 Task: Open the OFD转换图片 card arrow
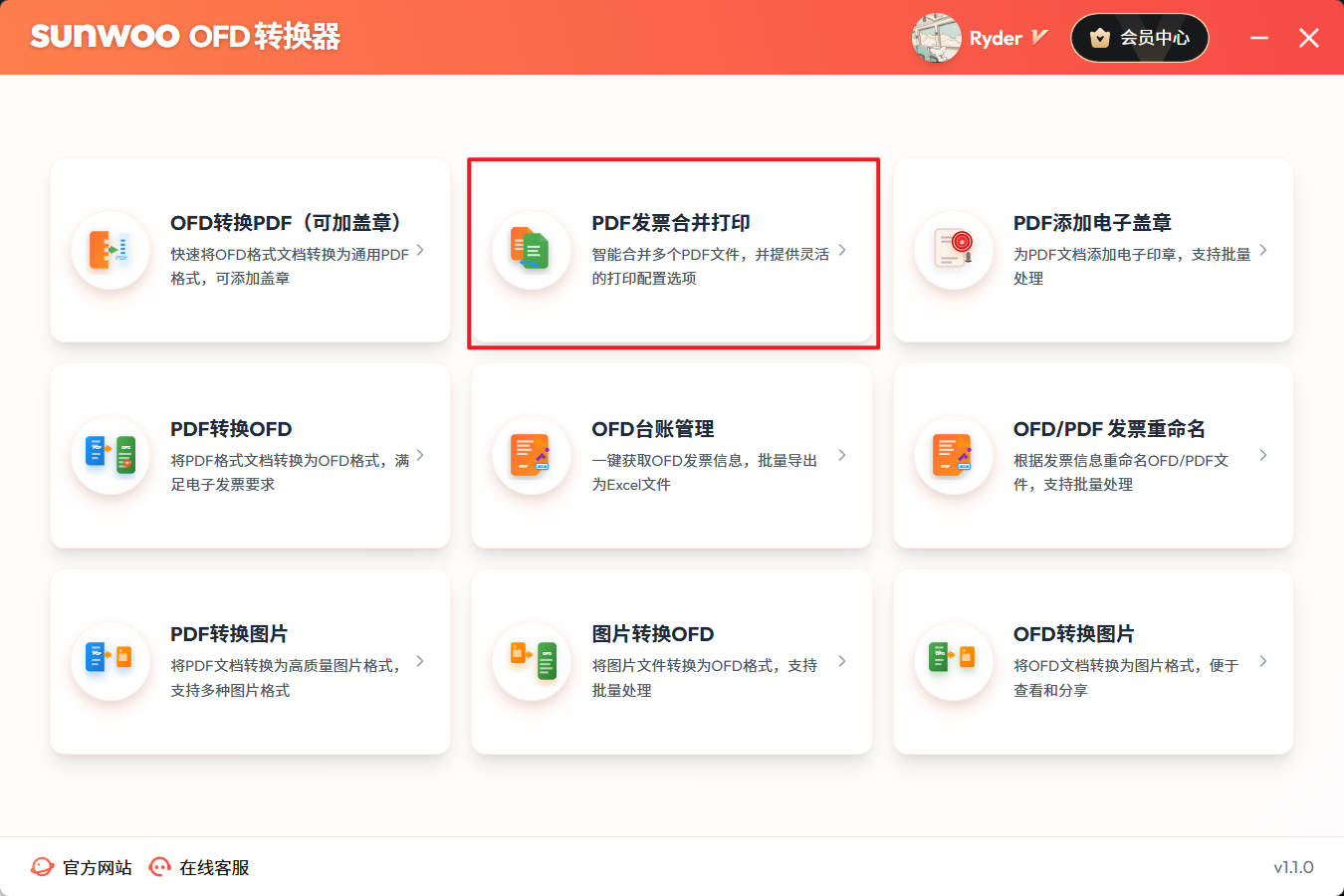[1263, 661]
